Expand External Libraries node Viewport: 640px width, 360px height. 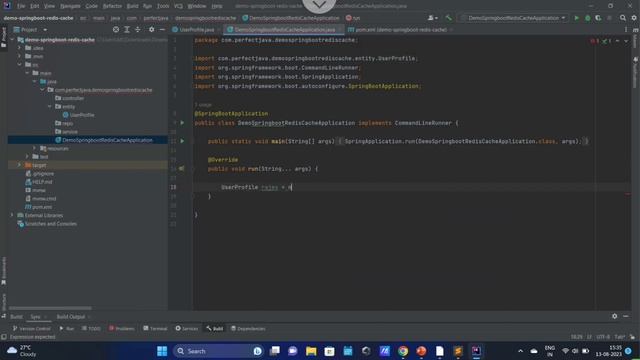(12, 215)
